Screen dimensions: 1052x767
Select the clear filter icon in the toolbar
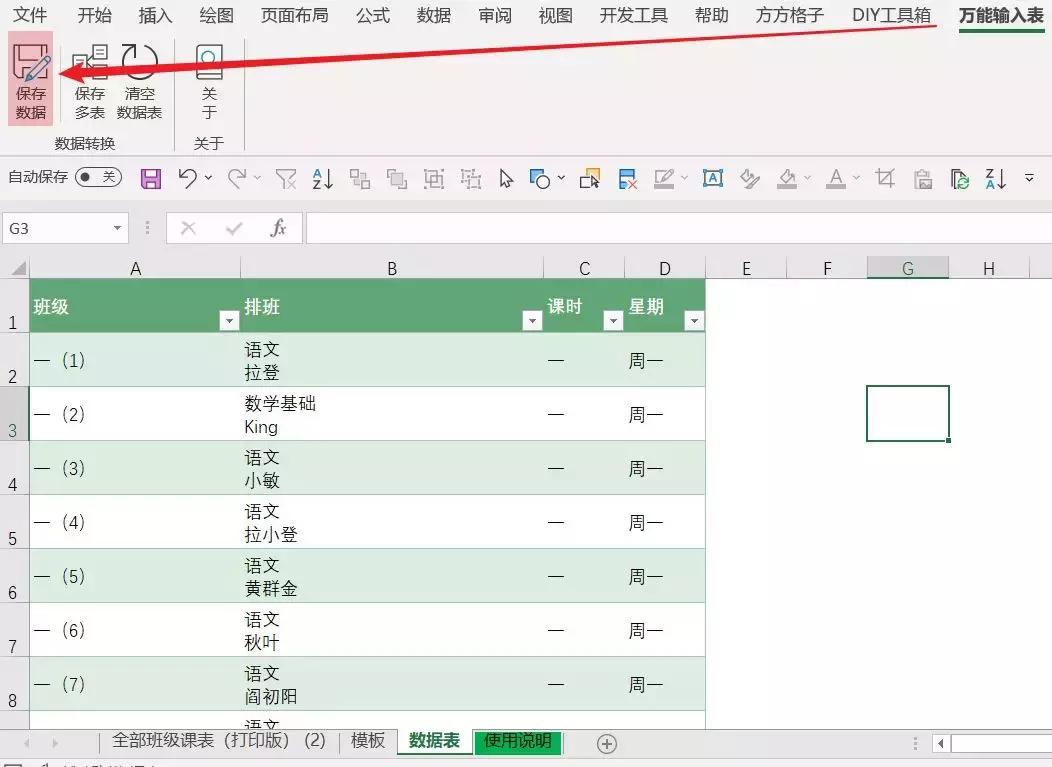click(x=285, y=177)
